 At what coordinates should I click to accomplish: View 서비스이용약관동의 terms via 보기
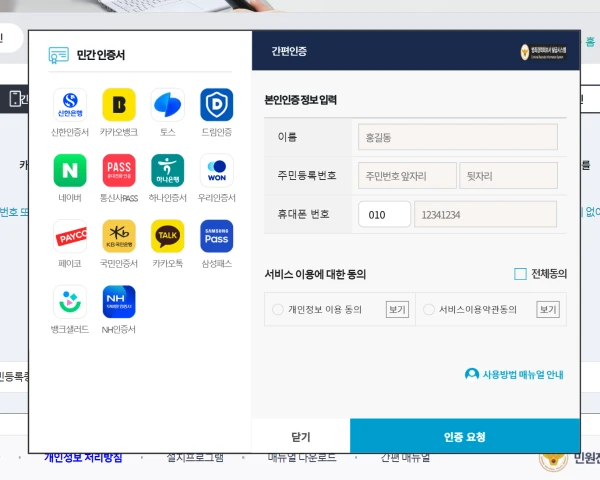pos(548,309)
